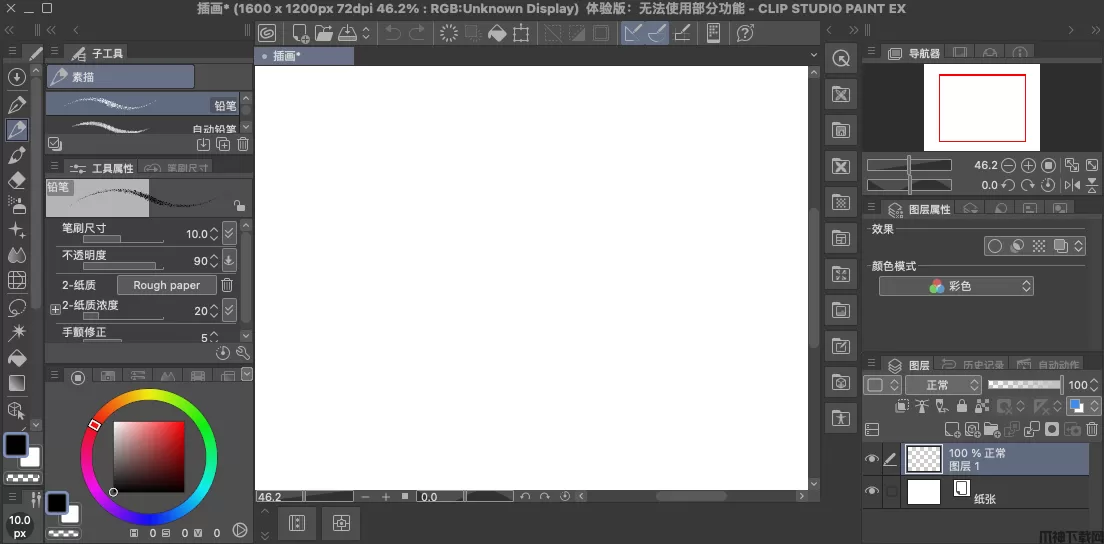Open the CLIP STUDIO spiral icon
The height and width of the screenshot is (544, 1104).
click(x=267, y=33)
